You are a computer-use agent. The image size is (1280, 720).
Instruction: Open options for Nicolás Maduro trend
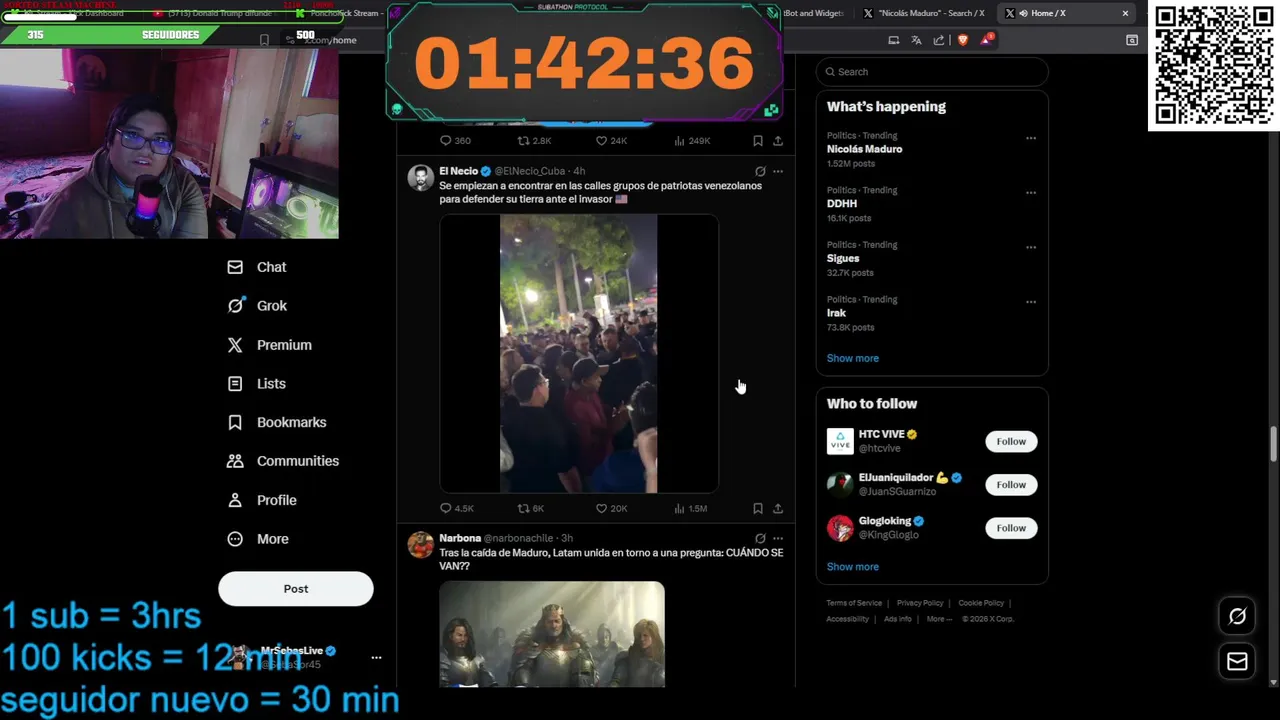point(1031,138)
